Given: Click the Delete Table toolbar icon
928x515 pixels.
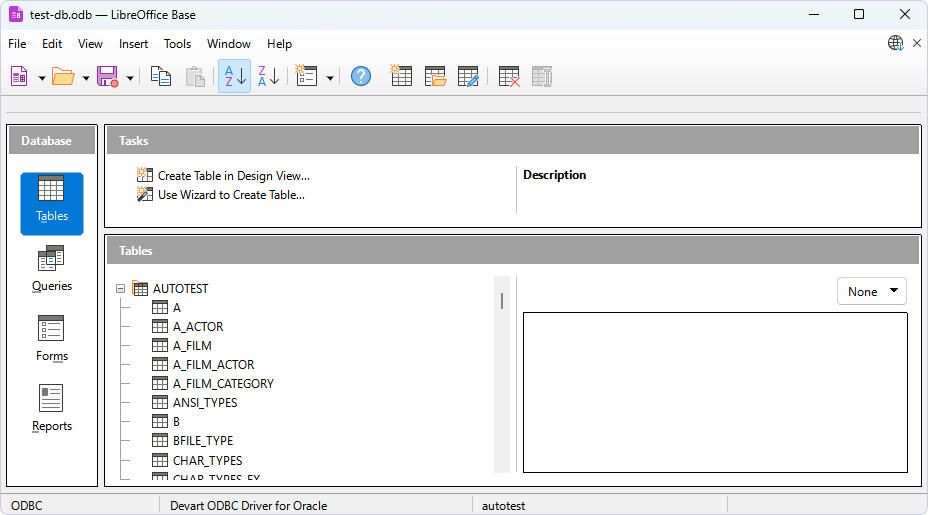Looking at the screenshot, I should (509, 77).
